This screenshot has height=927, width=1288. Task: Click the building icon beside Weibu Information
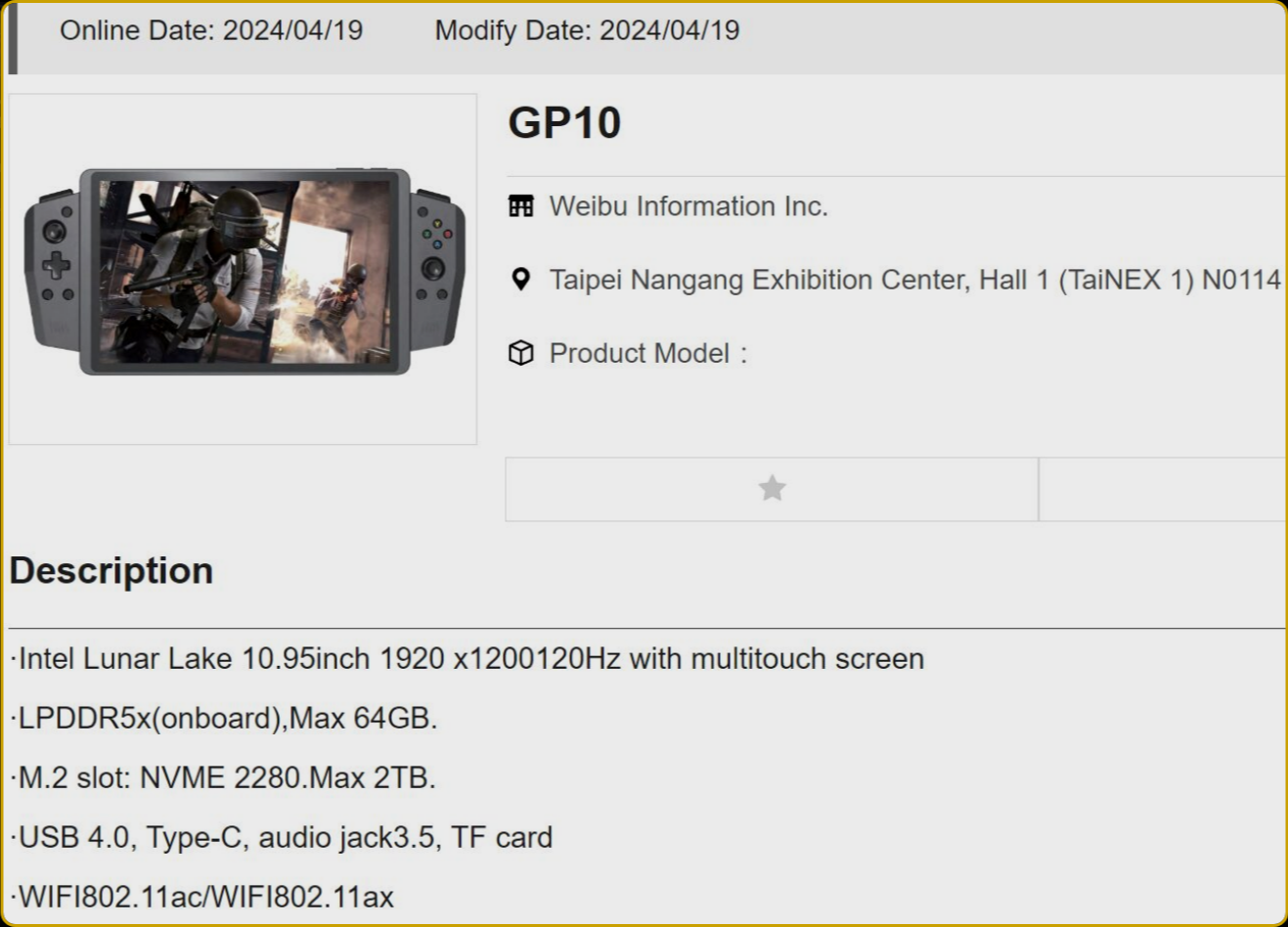pos(521,206)
